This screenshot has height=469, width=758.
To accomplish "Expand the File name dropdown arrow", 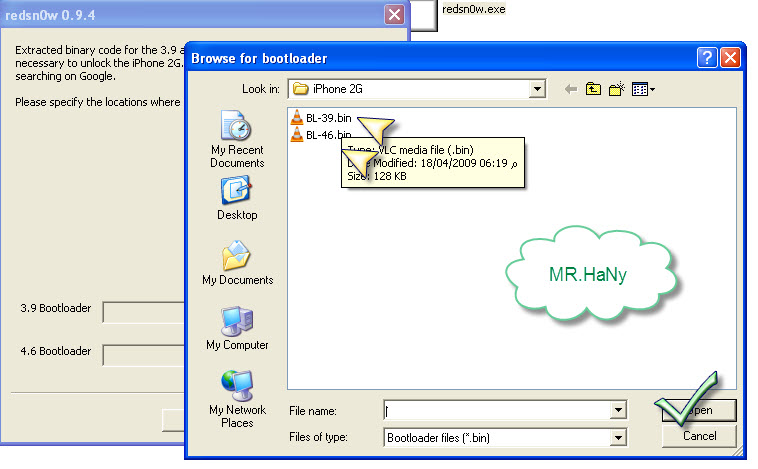I will pyautogui.click(x=618, y=410).
